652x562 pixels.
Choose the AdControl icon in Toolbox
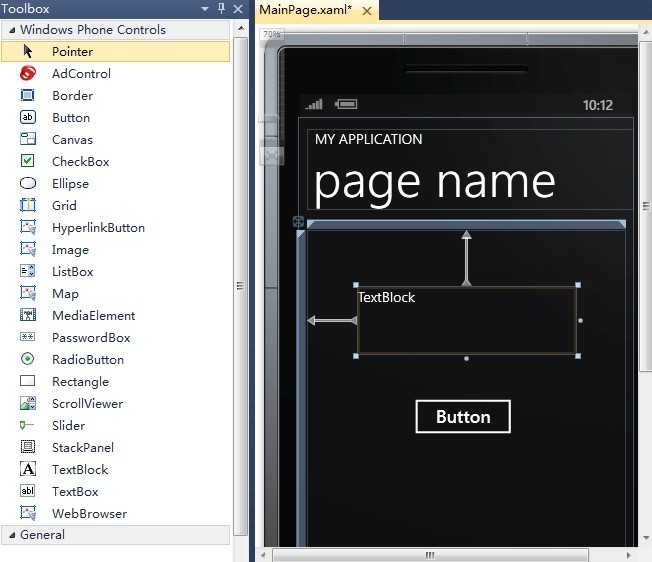pyautogui.click(x=27, y=74)
